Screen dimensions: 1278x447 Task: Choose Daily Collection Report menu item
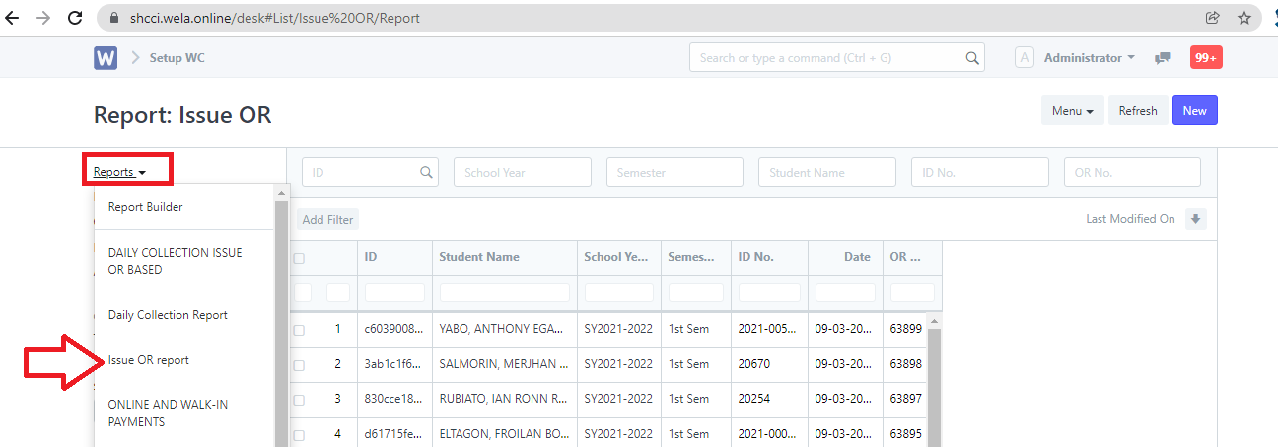167,315
